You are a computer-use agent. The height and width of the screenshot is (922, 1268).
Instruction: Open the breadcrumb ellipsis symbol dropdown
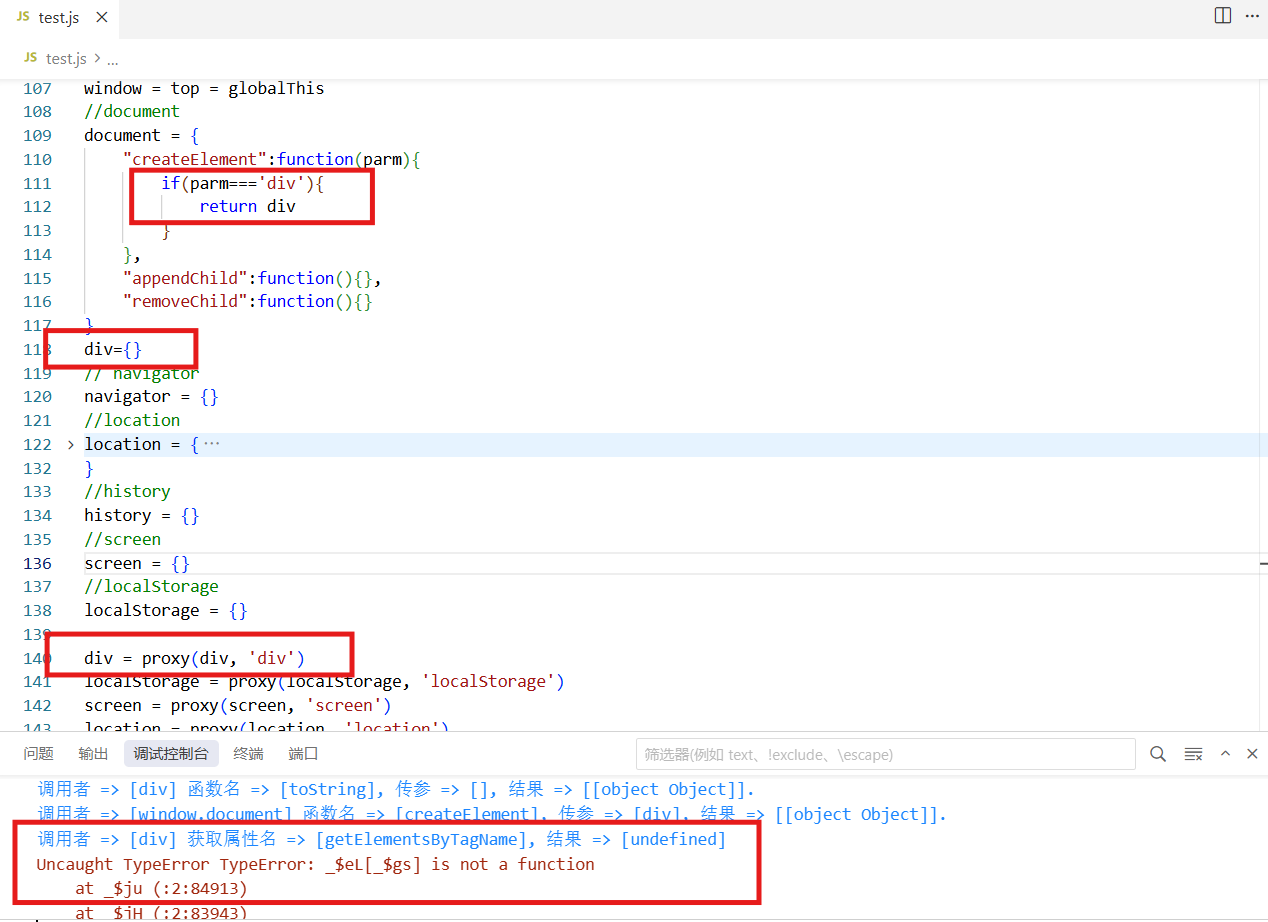click(112, 59)
